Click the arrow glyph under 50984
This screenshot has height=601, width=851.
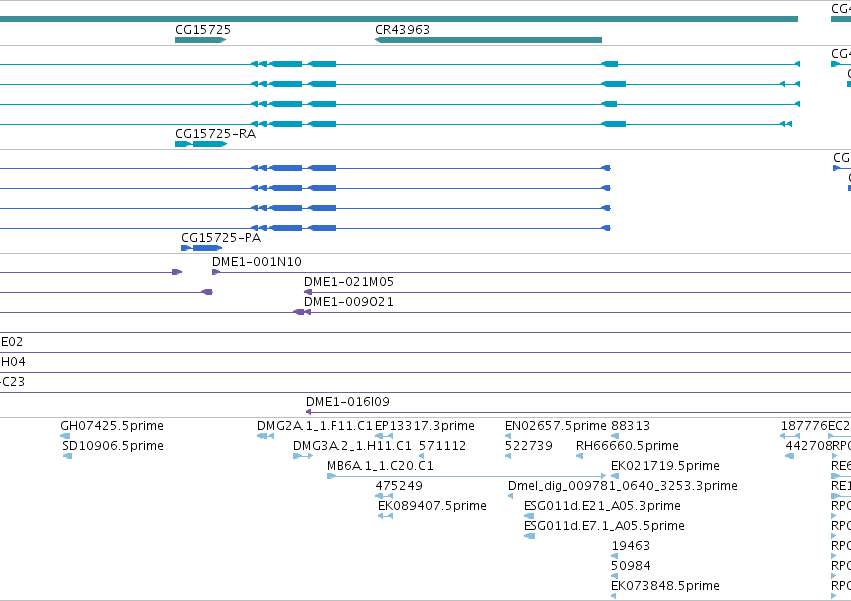click(614, 576)
